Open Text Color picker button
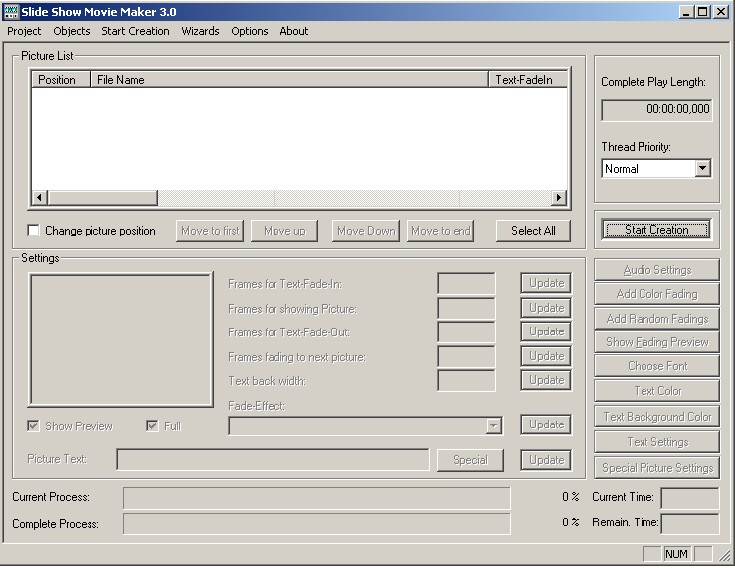 click(x=657, y=391)
